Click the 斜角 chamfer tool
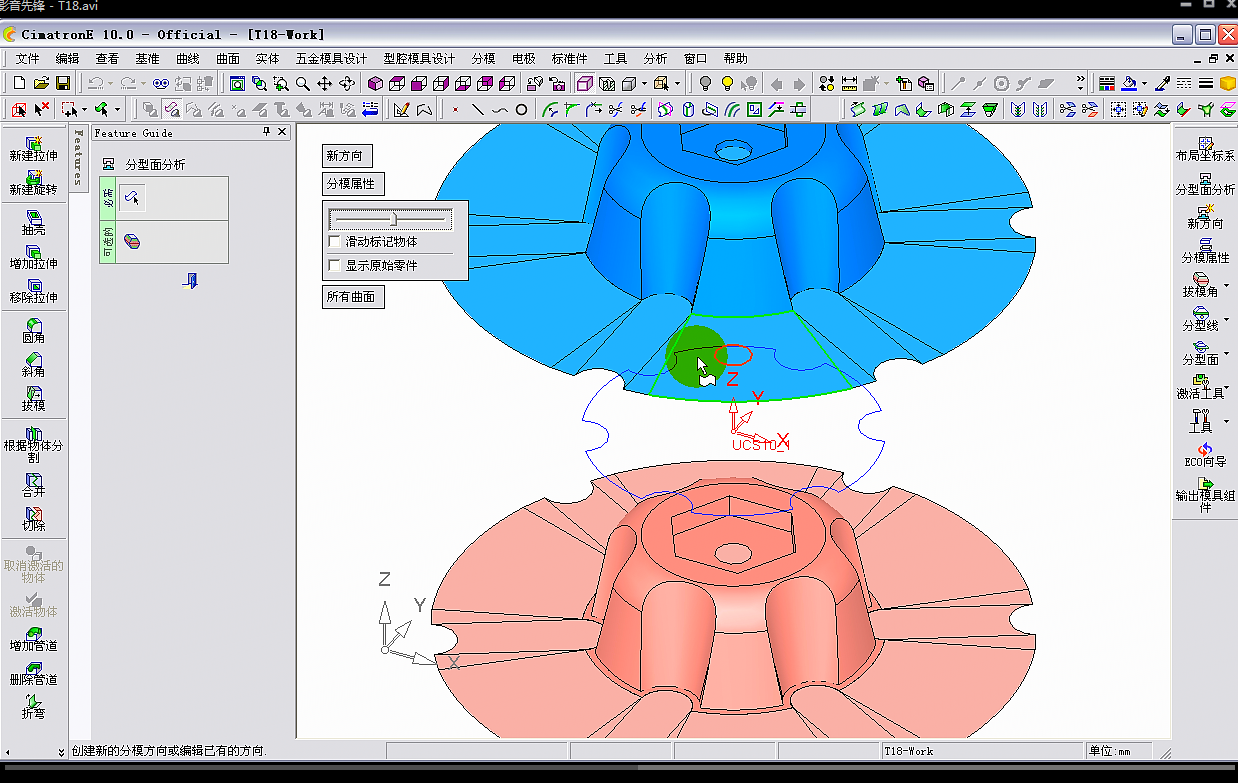The height and width of the screenshot is (783, 1238). 33,365
